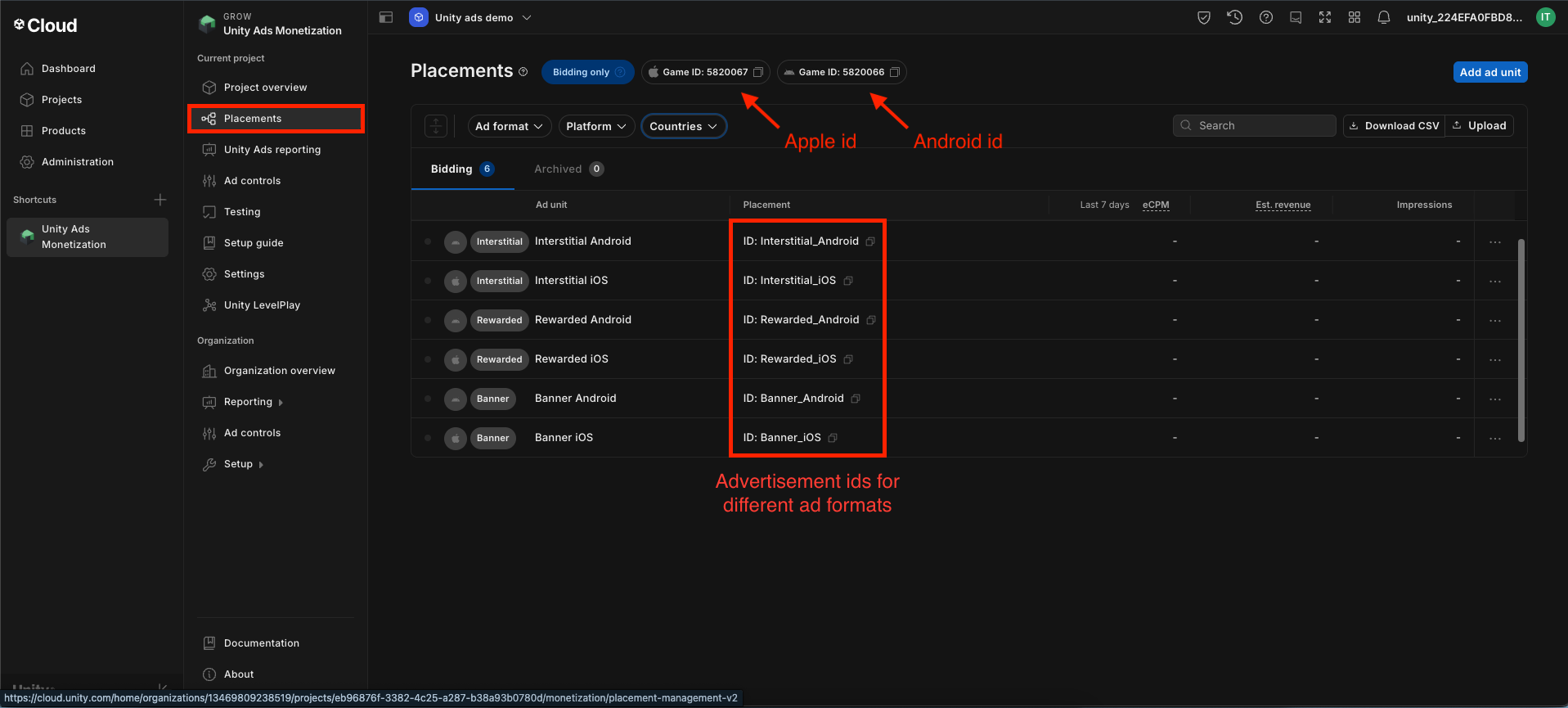Copy the Android Game ID 5820066

coord(895,72)
